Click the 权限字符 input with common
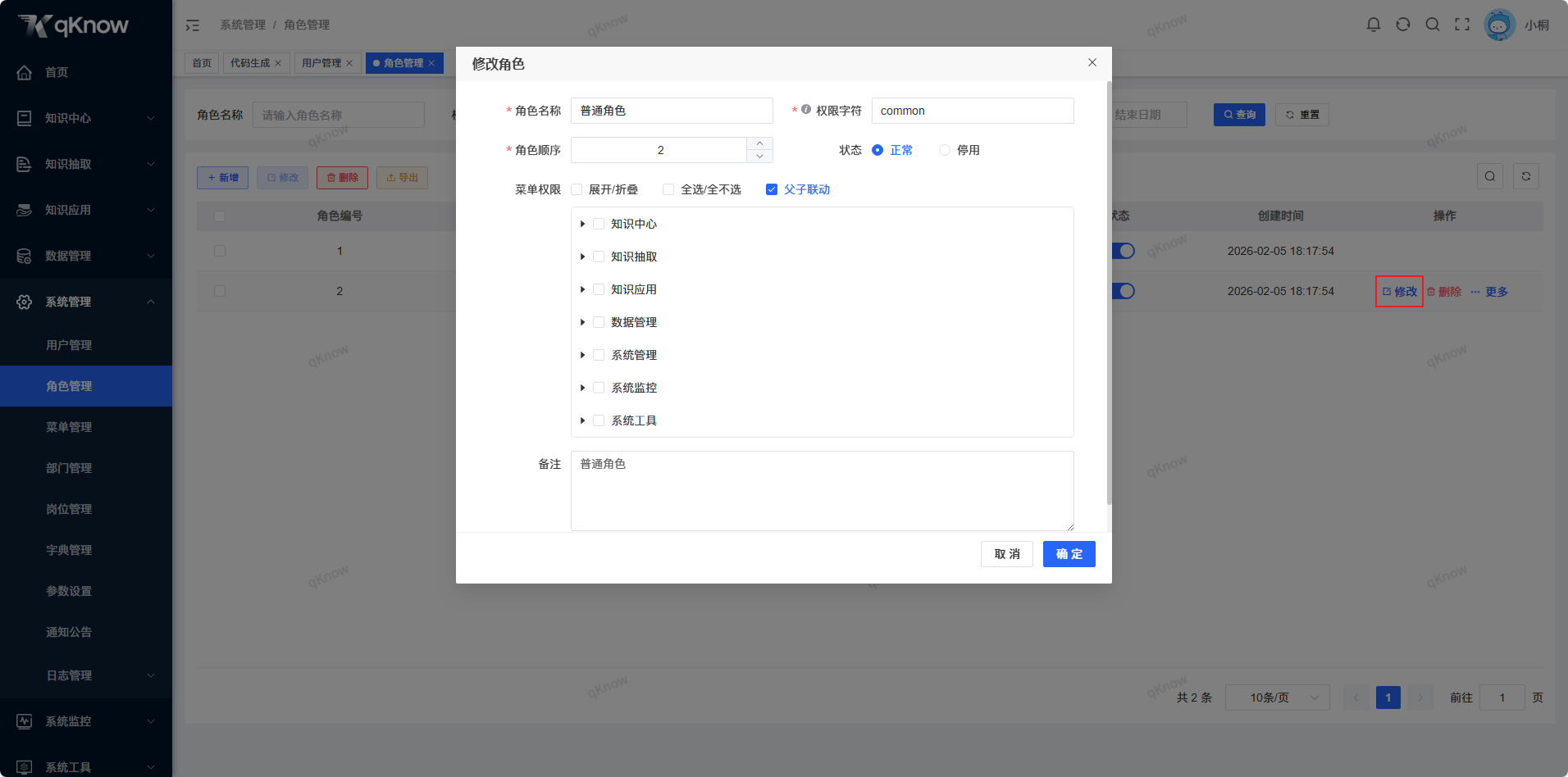The height and width of the screenshot is (777, 1568). [973, 111]
